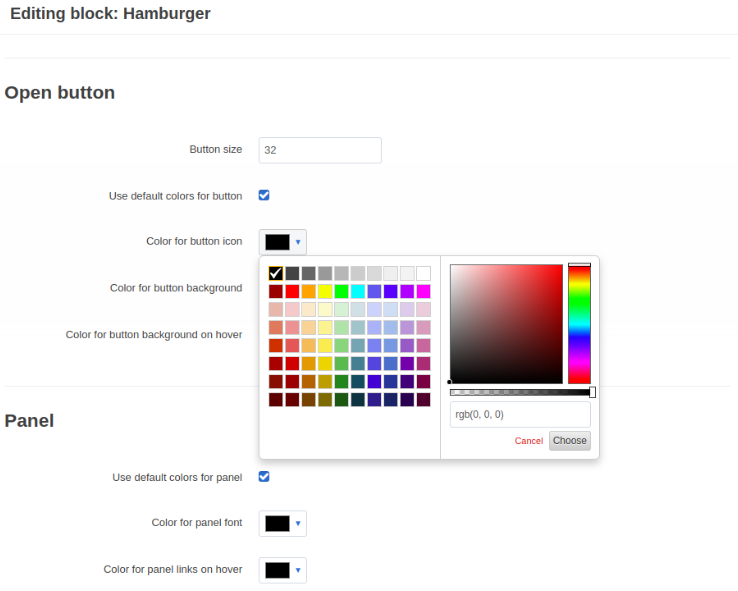Expand Color for panel links on hover picker

click(282, 570)
